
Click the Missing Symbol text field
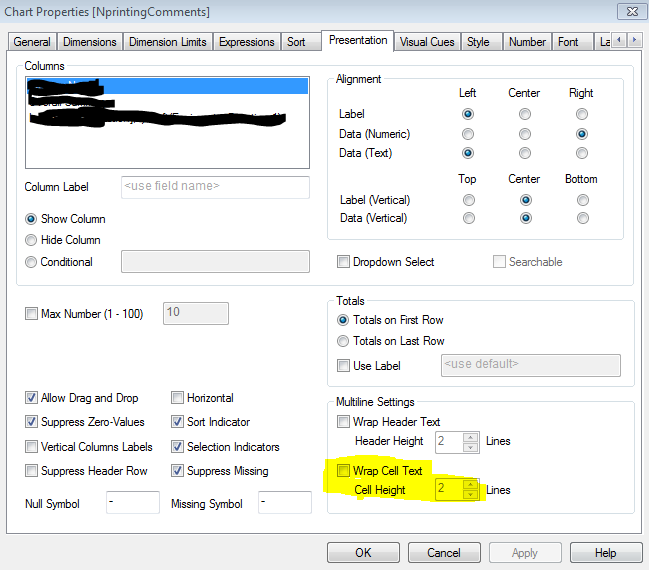click(x=285, y=503)
